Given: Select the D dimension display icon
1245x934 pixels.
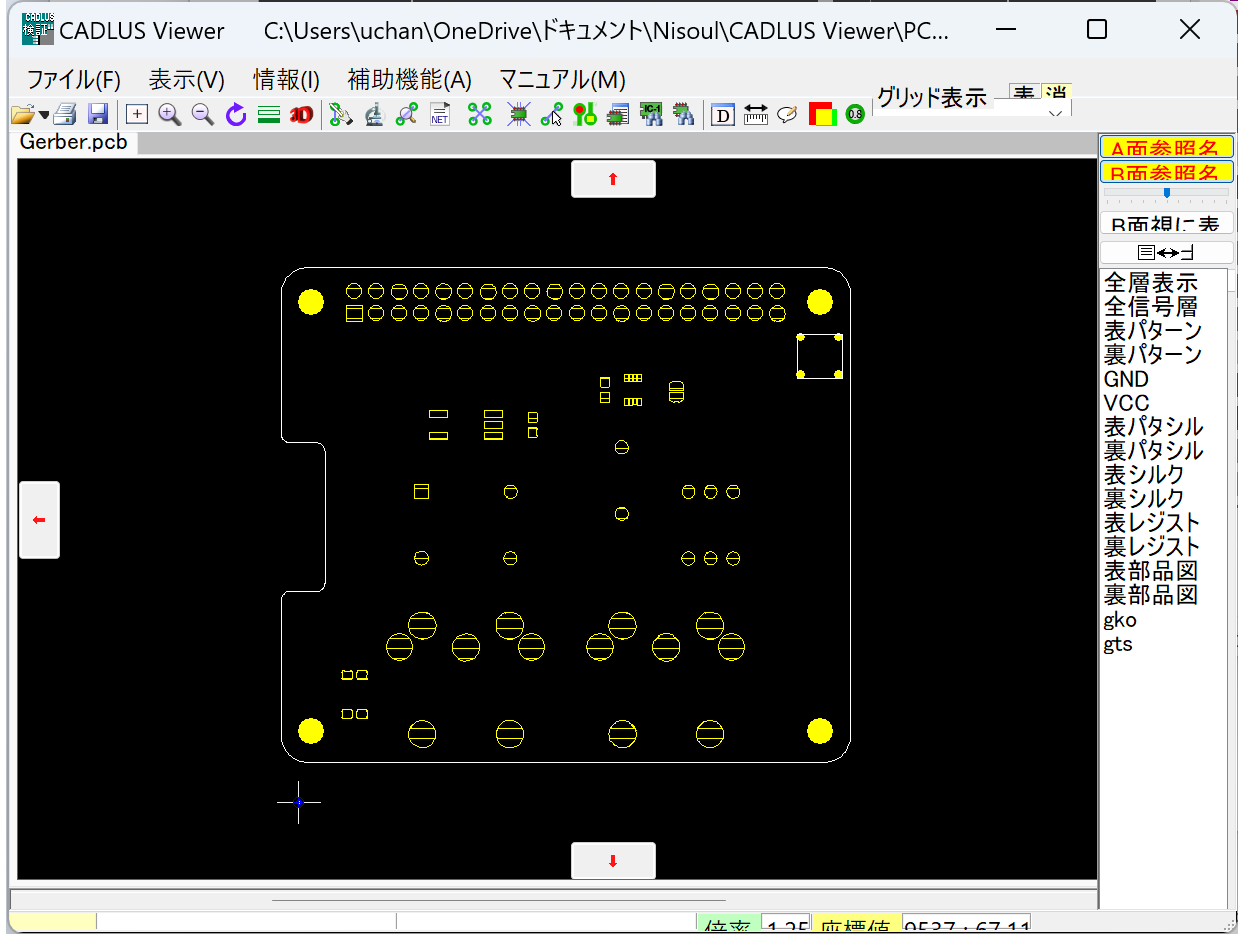Looking at the screenshot, I should pos(723,115).
